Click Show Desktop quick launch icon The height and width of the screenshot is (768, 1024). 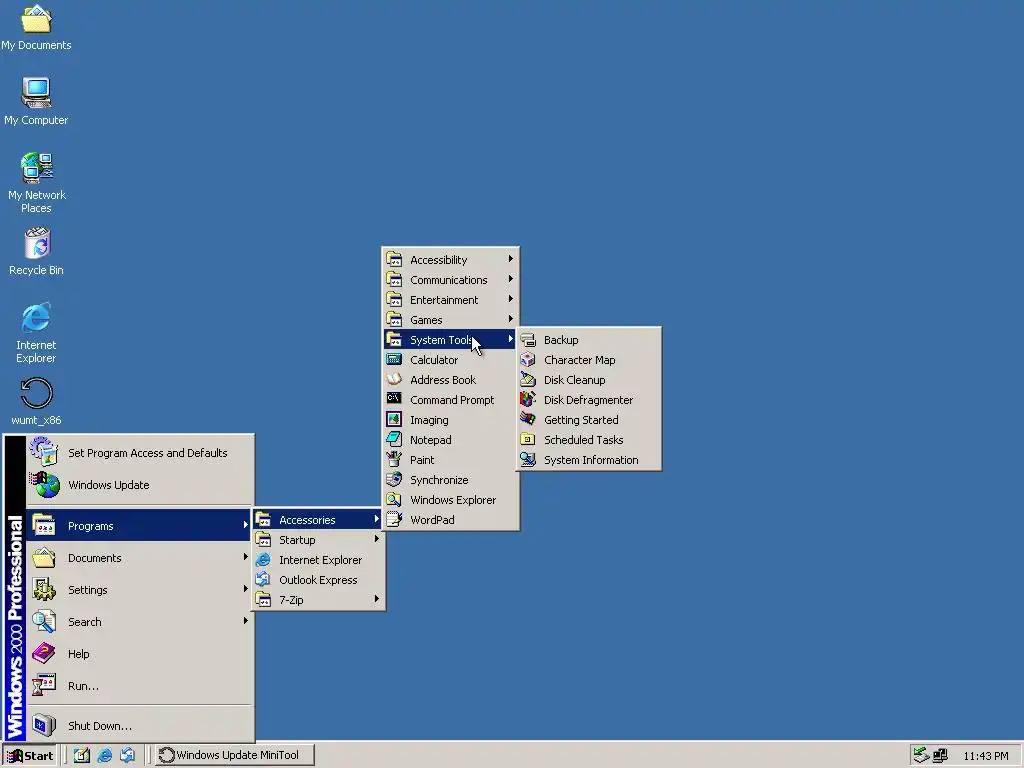point(82,755)
